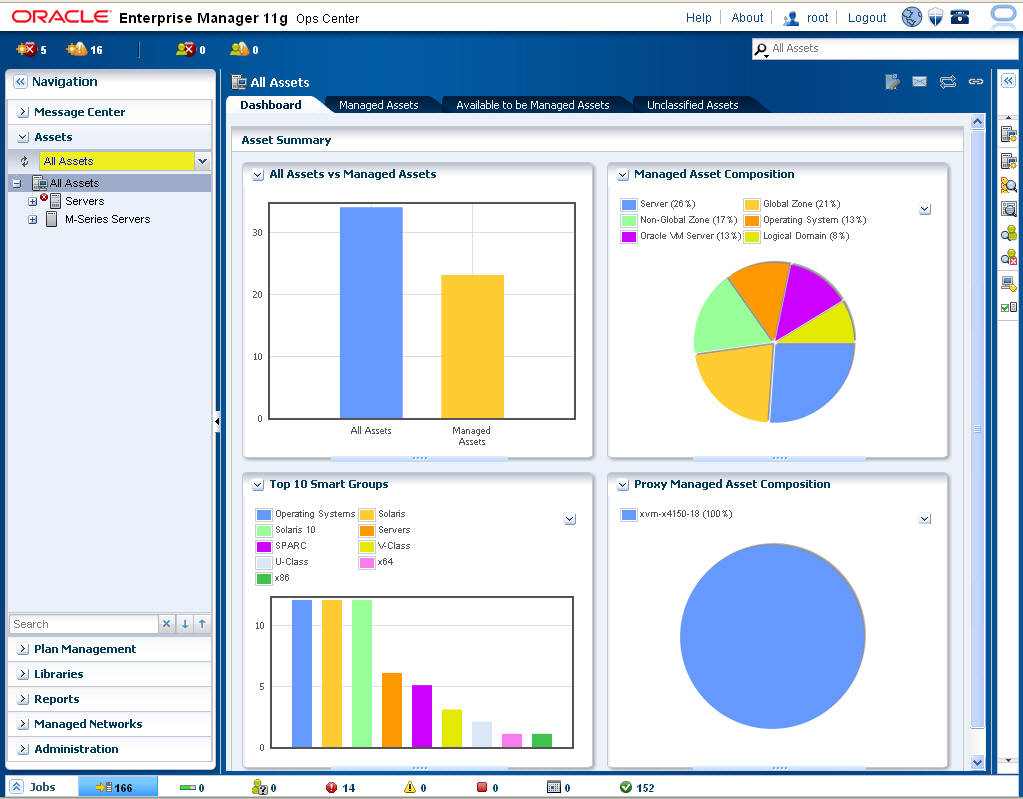Click the shield icon in header

click(x=936, y=17)
